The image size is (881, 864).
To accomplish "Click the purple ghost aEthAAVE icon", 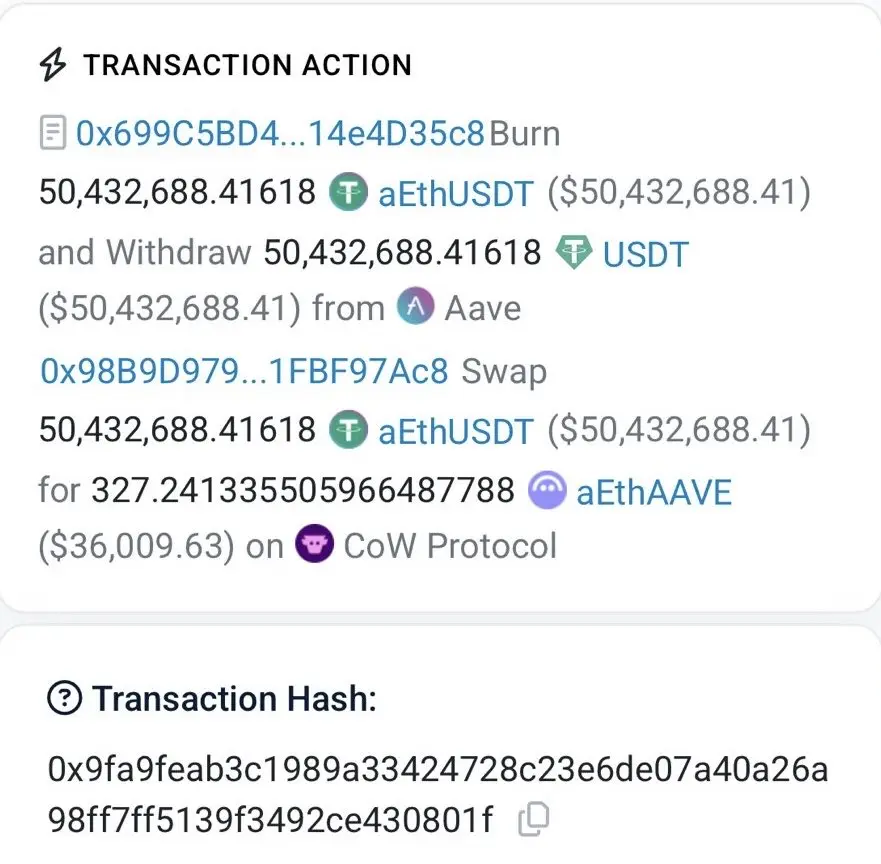I will click(547, 490).
